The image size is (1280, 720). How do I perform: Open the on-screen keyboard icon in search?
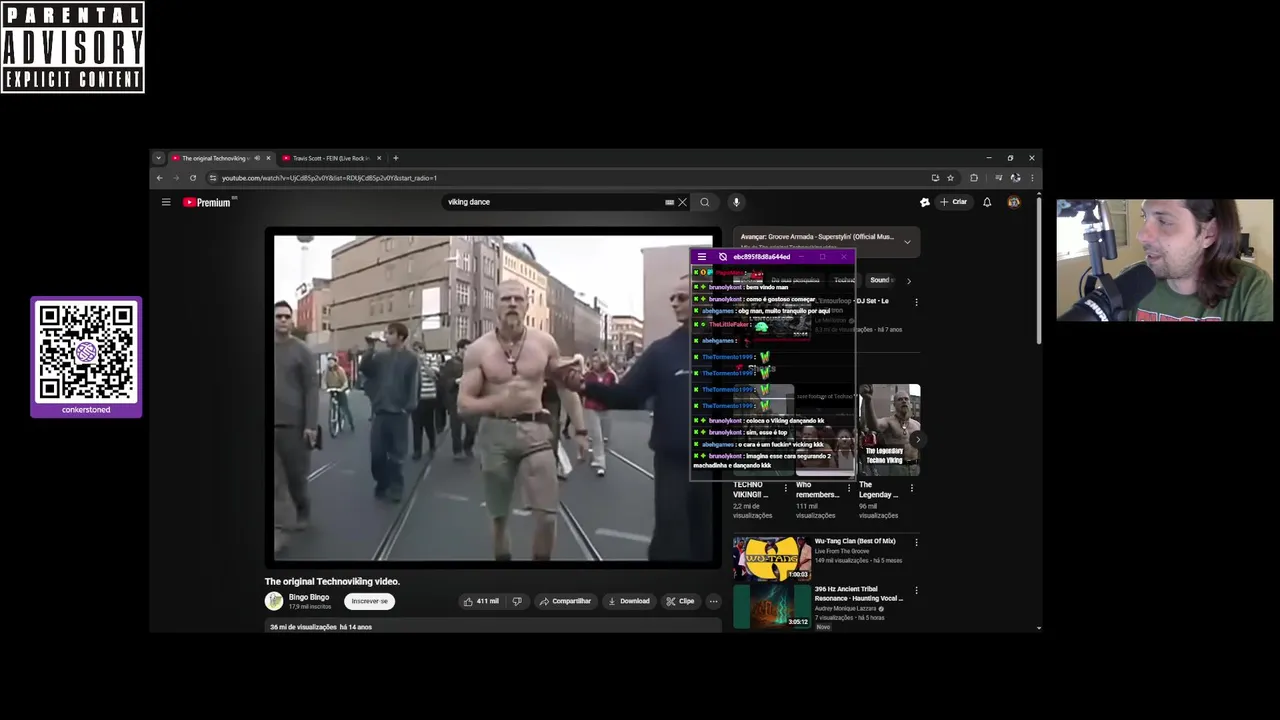[669, 202]
